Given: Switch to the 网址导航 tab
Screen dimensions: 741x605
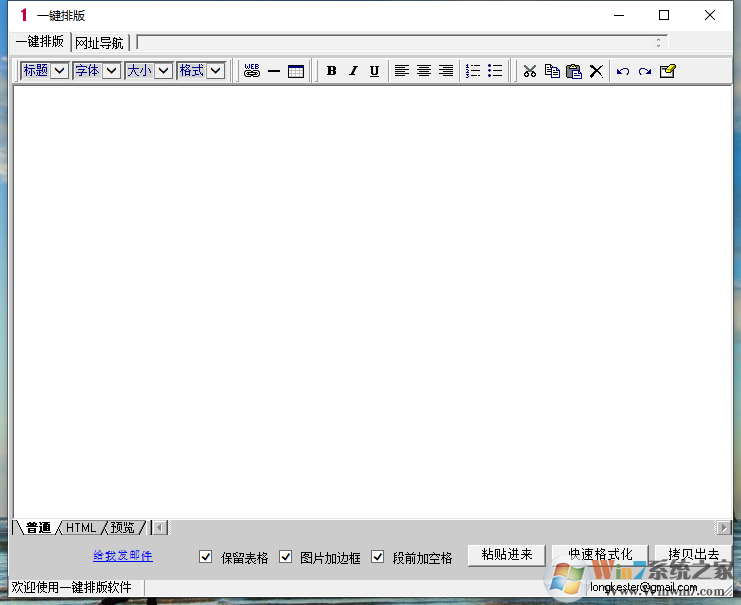Looking at the screenshot, I should point(99,42).
